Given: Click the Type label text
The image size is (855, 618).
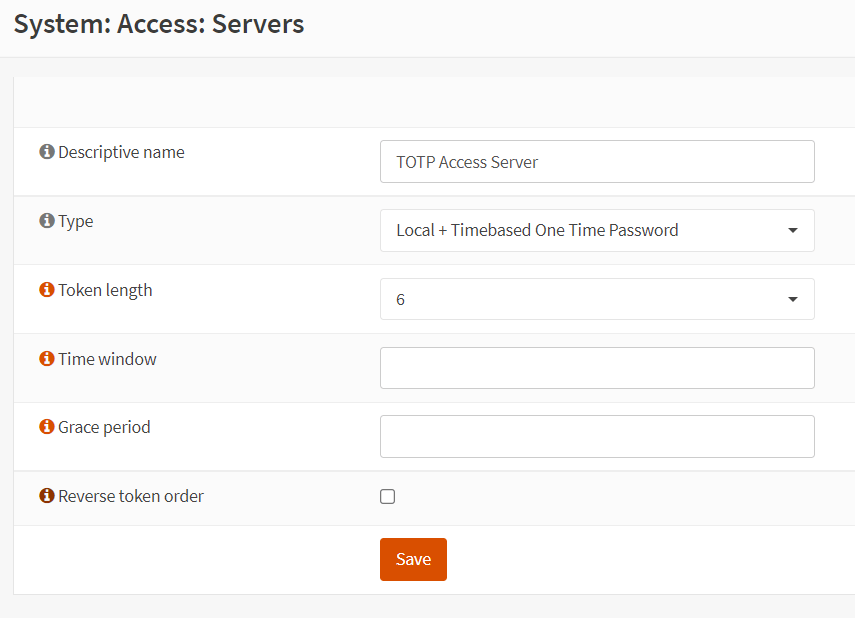Looking at the screenshot, I should pos(76,221).
